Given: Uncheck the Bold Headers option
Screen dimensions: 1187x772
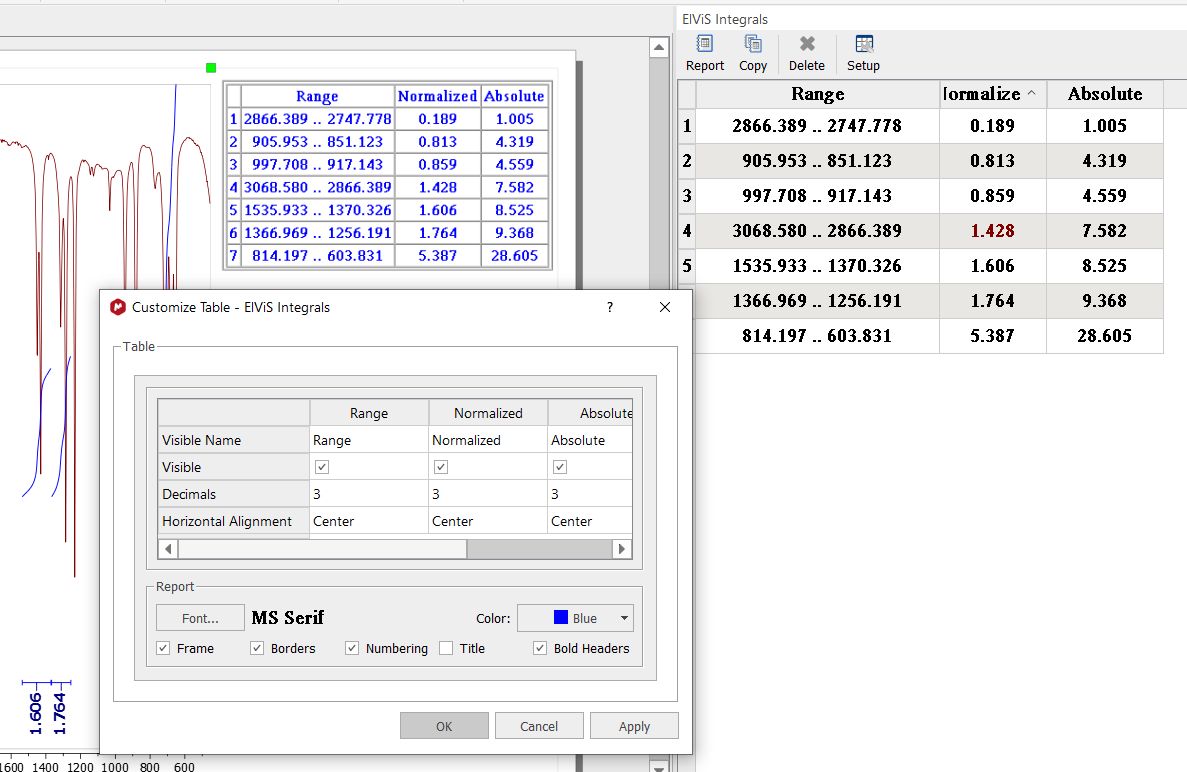Looking at the screenshot, I should tap(540, 648).
